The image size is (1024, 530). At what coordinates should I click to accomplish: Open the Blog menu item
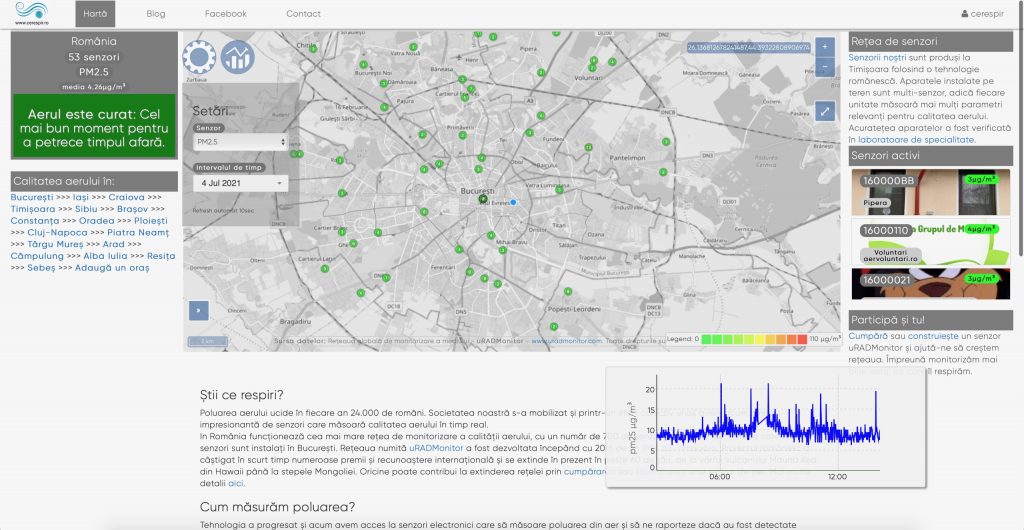click(155, 14)
